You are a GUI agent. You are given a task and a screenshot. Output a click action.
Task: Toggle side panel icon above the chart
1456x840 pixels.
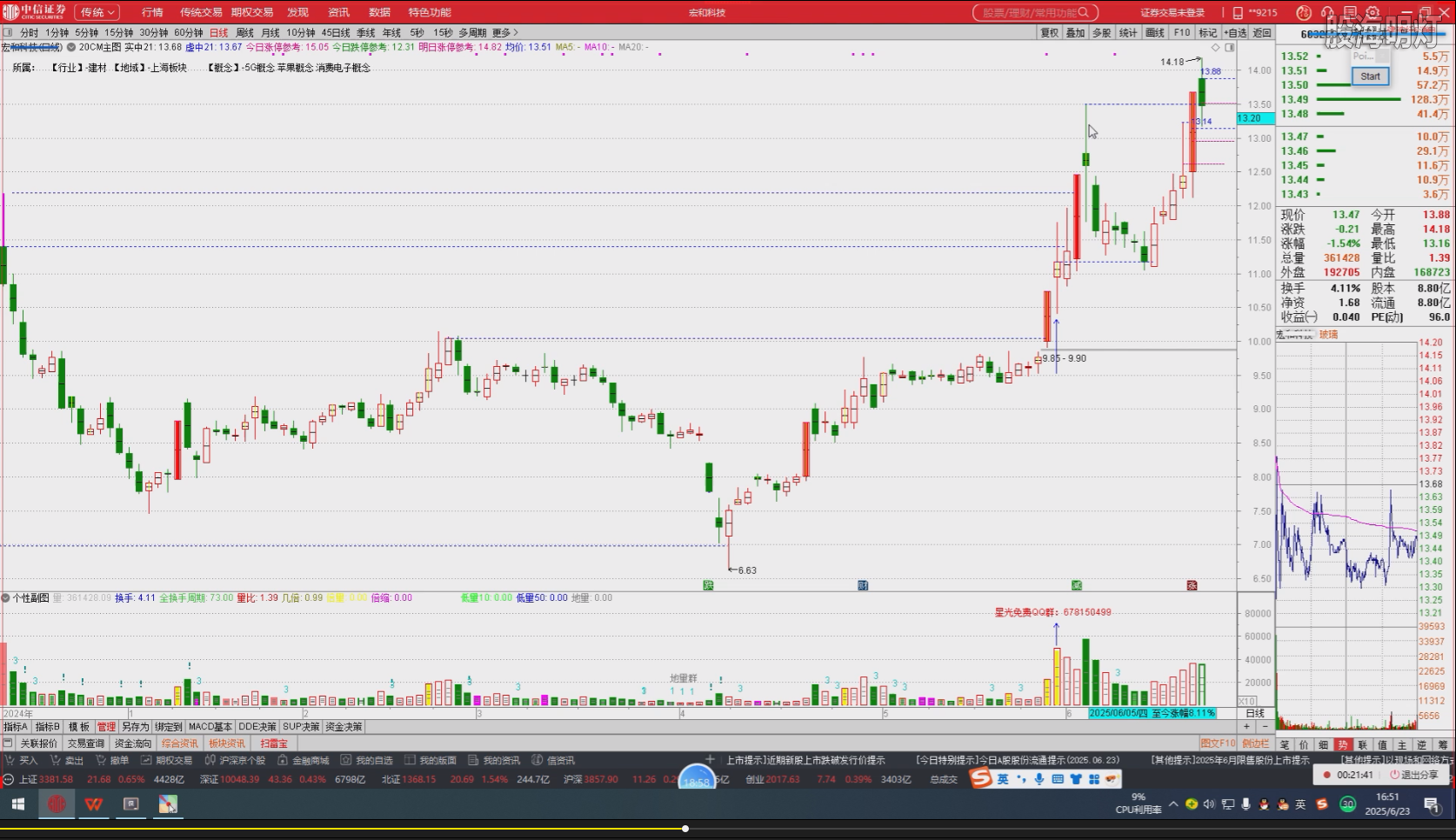1230,47
